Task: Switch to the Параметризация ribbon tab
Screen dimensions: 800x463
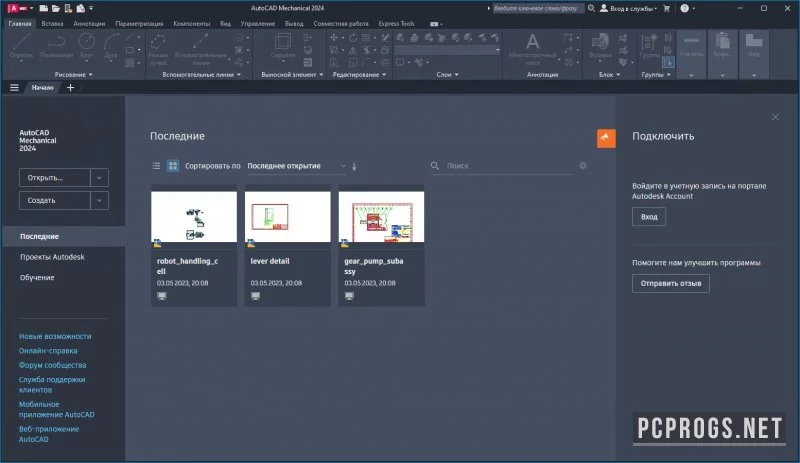Action: (139, 23)
